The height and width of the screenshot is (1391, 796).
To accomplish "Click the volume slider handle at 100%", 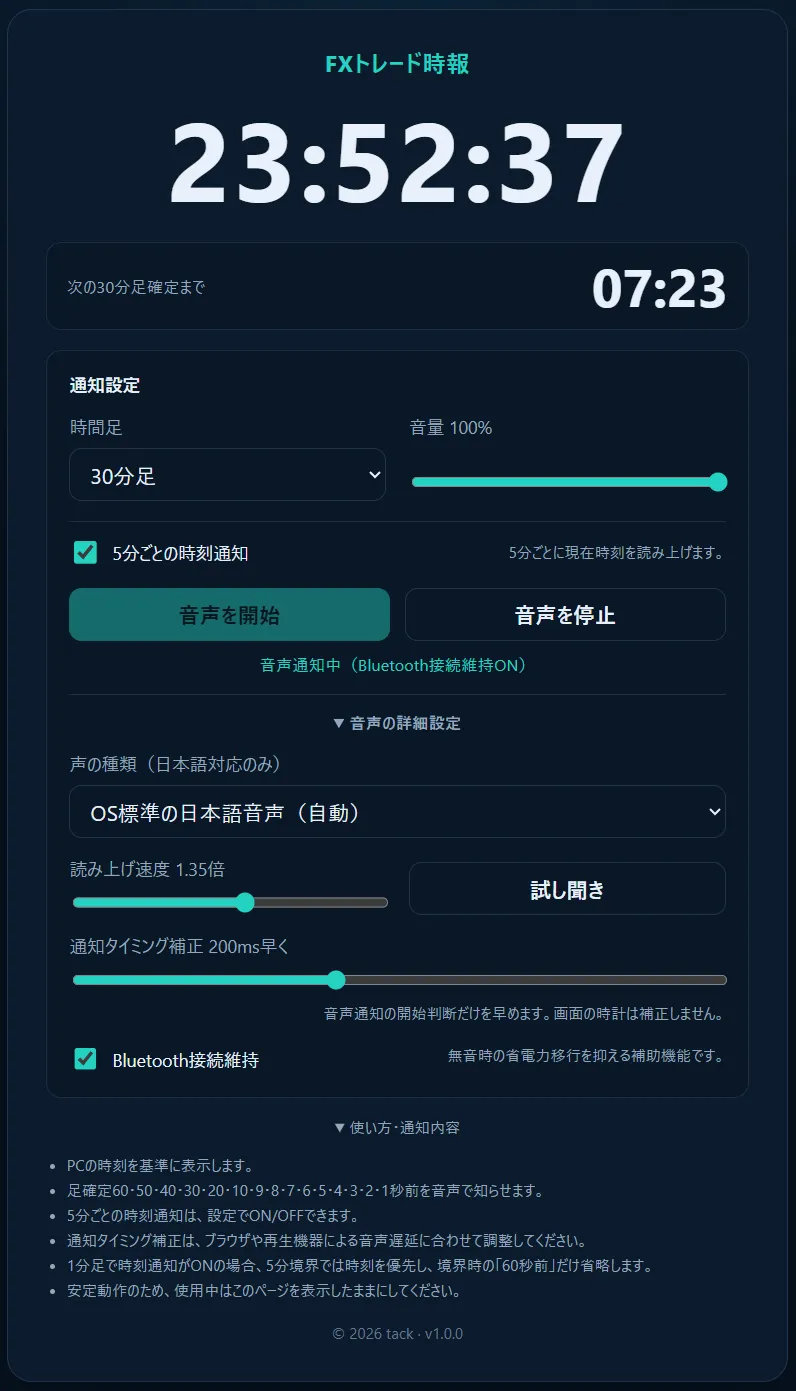I will click(x=717, y=482).
